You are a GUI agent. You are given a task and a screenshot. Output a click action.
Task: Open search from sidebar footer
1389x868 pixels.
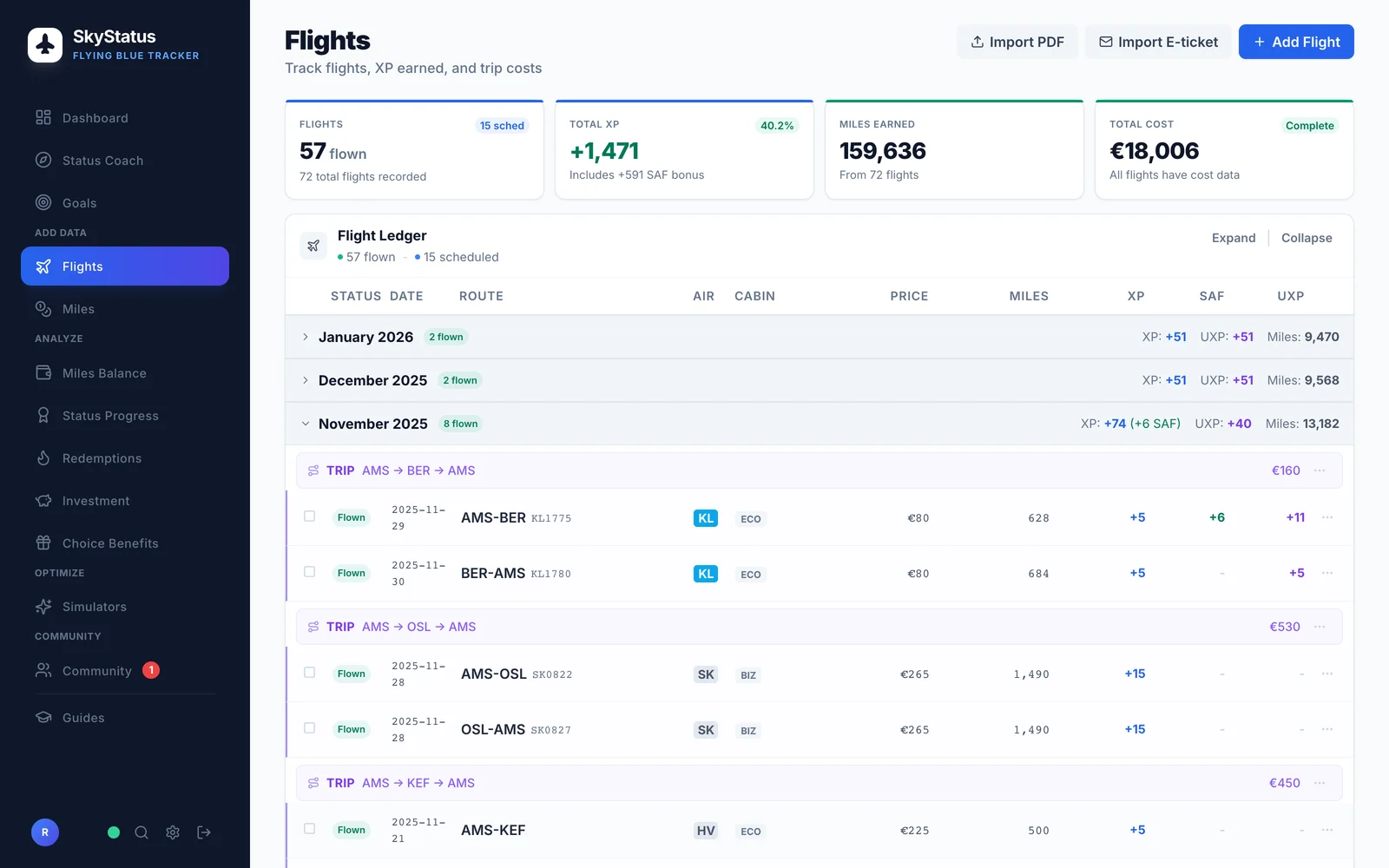(142, 832)
